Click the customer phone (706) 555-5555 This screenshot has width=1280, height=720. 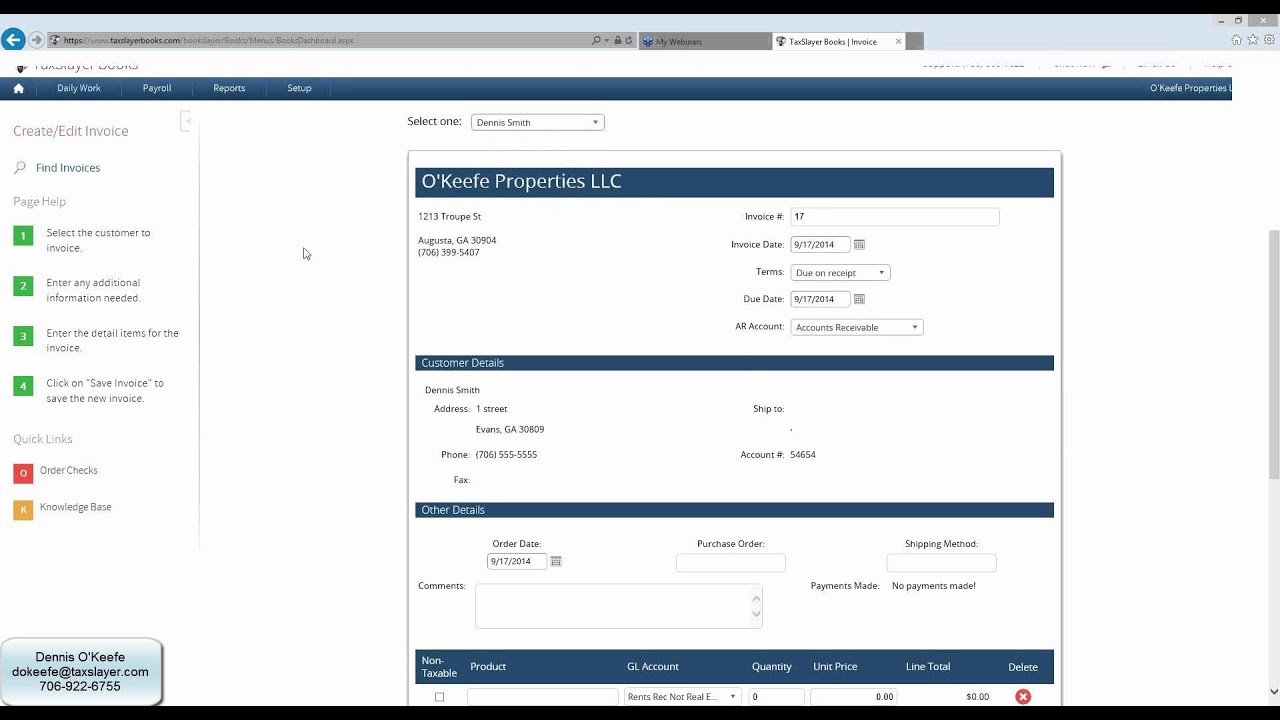coord(506,455)
